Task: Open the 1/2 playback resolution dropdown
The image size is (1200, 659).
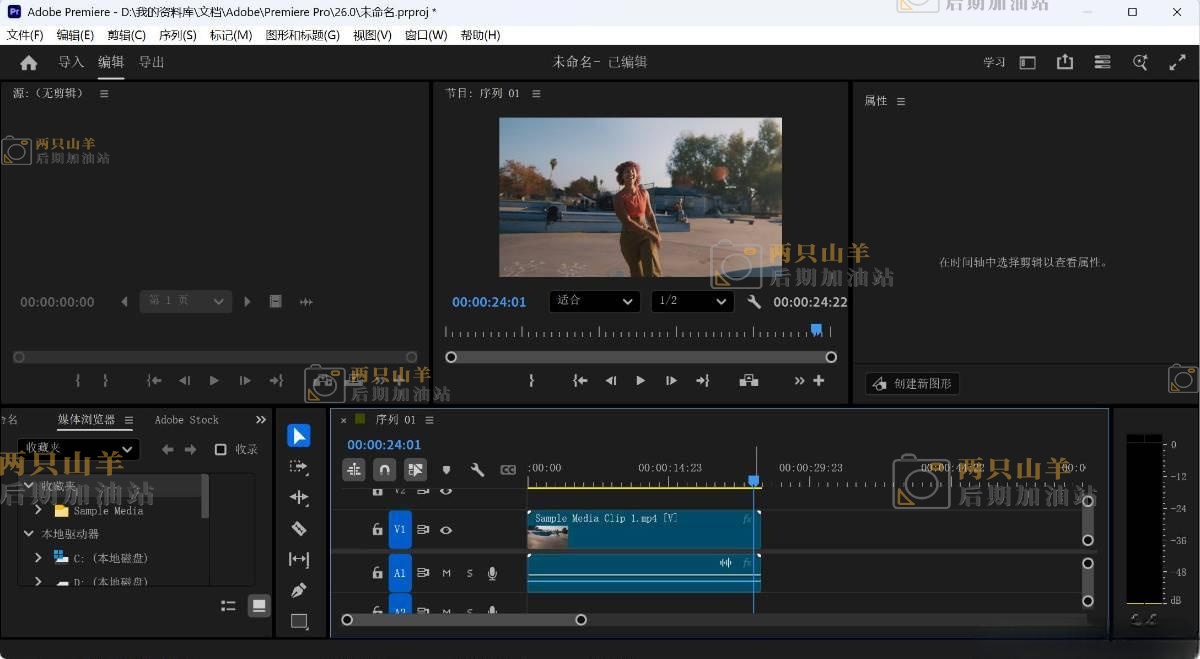Action: click(x=692, y=301)
